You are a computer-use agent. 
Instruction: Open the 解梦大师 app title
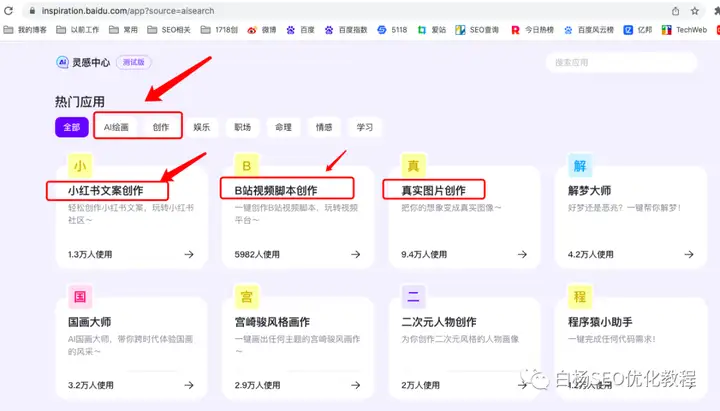click(590, 191)
